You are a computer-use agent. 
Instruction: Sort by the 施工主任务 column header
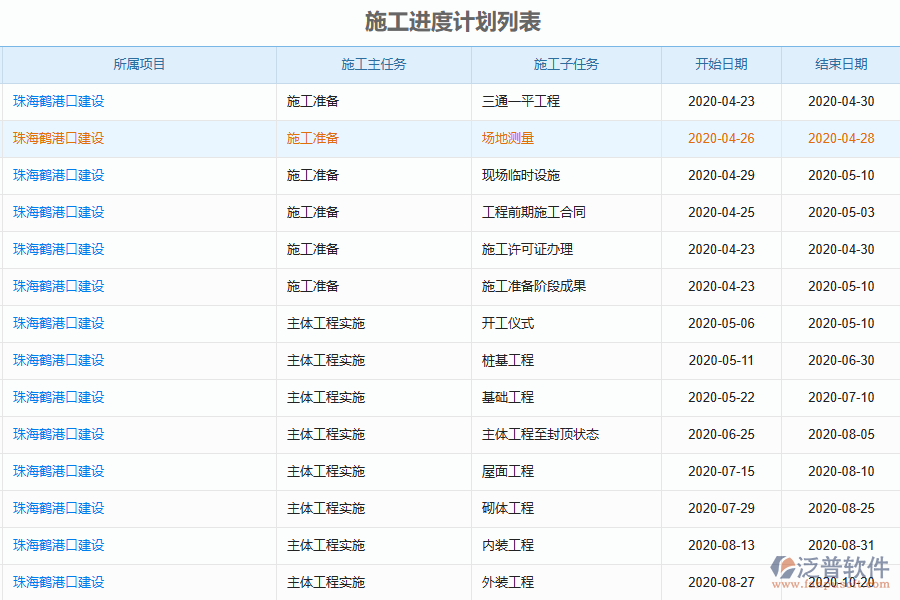pos(373,64)
